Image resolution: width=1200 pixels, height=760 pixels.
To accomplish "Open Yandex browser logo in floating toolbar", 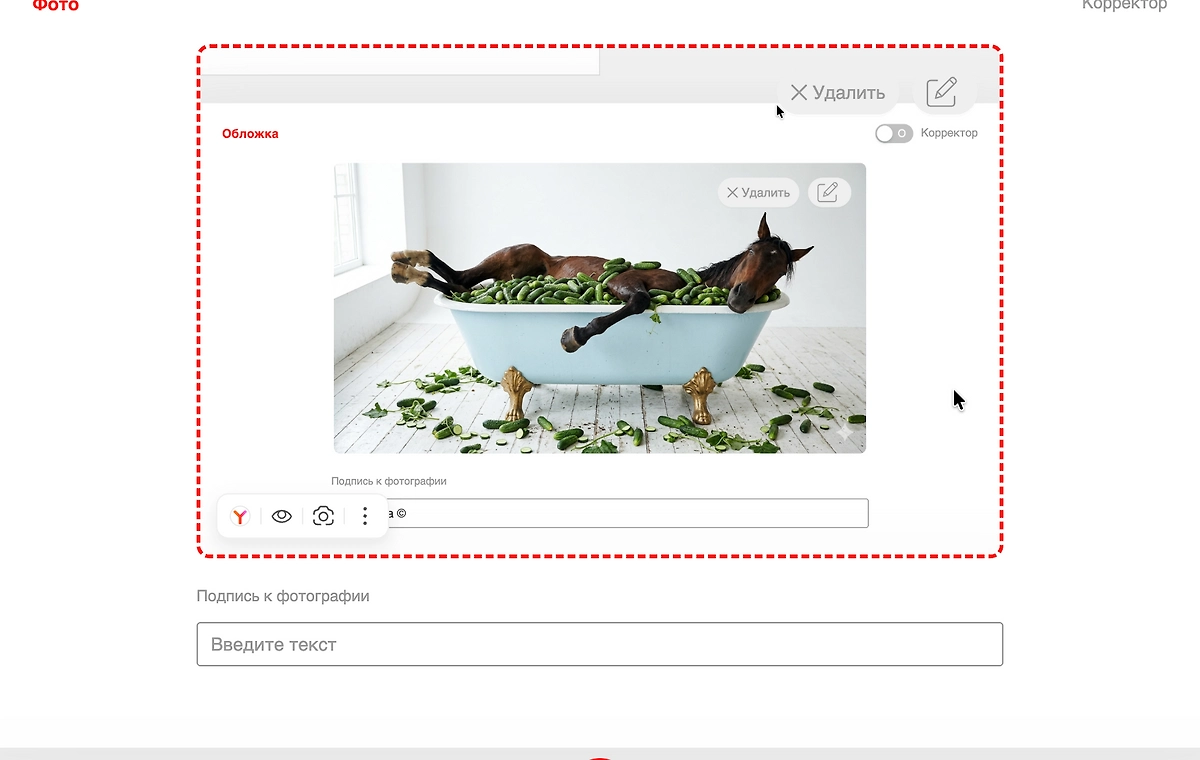I will pyautogui.click(x=240, y=516).
